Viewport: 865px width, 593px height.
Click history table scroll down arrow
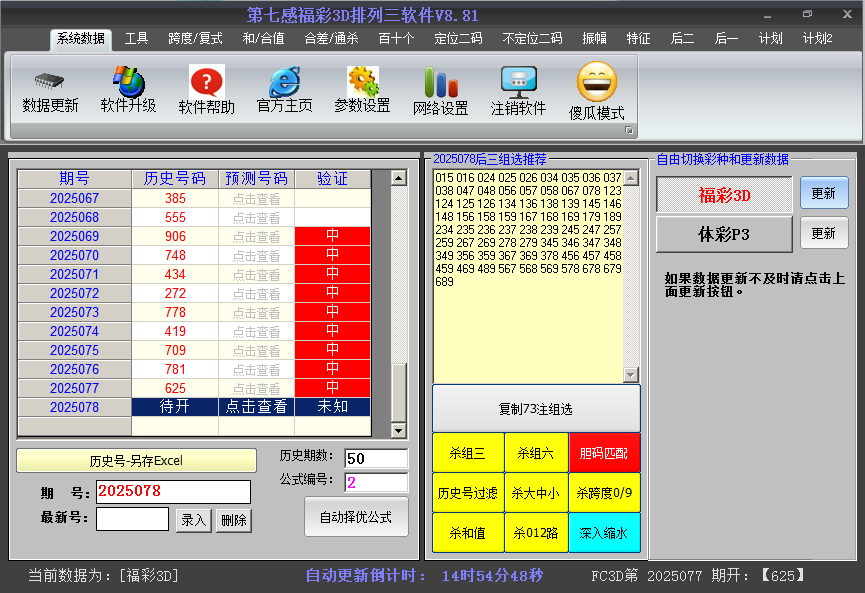click(x=398, y=430)
